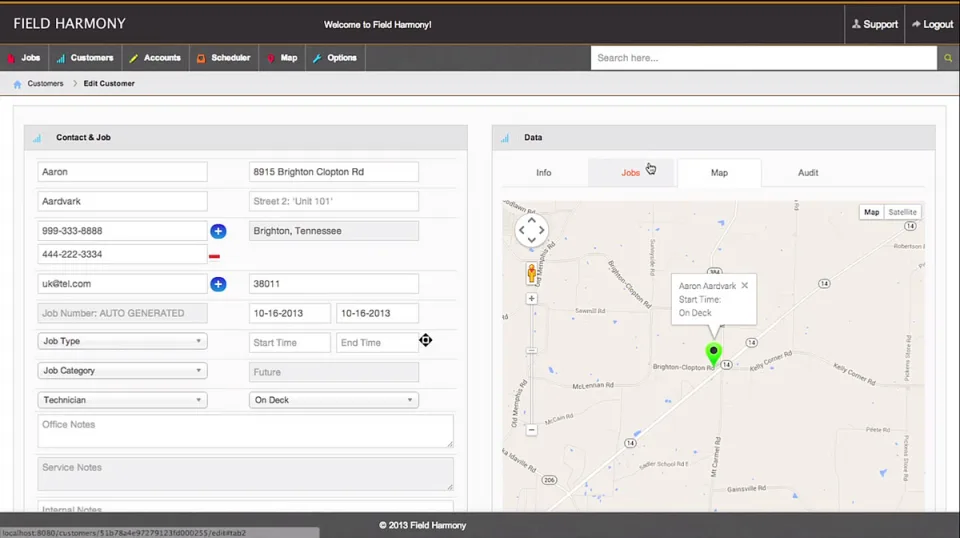Viewport: 960px width, 538px height.
Task: Click the green location marker pin
Action: click(x=713, y=353)
